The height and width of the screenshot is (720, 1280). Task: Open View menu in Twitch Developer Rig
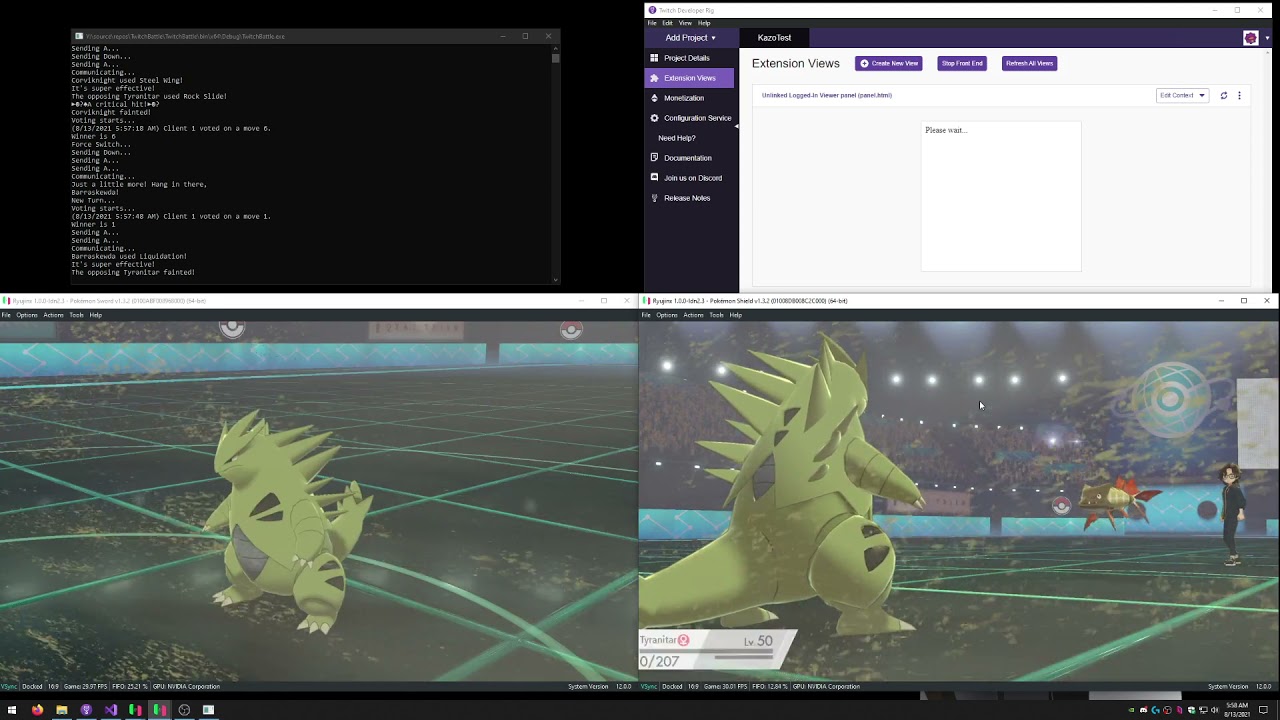tap(685, 23)
